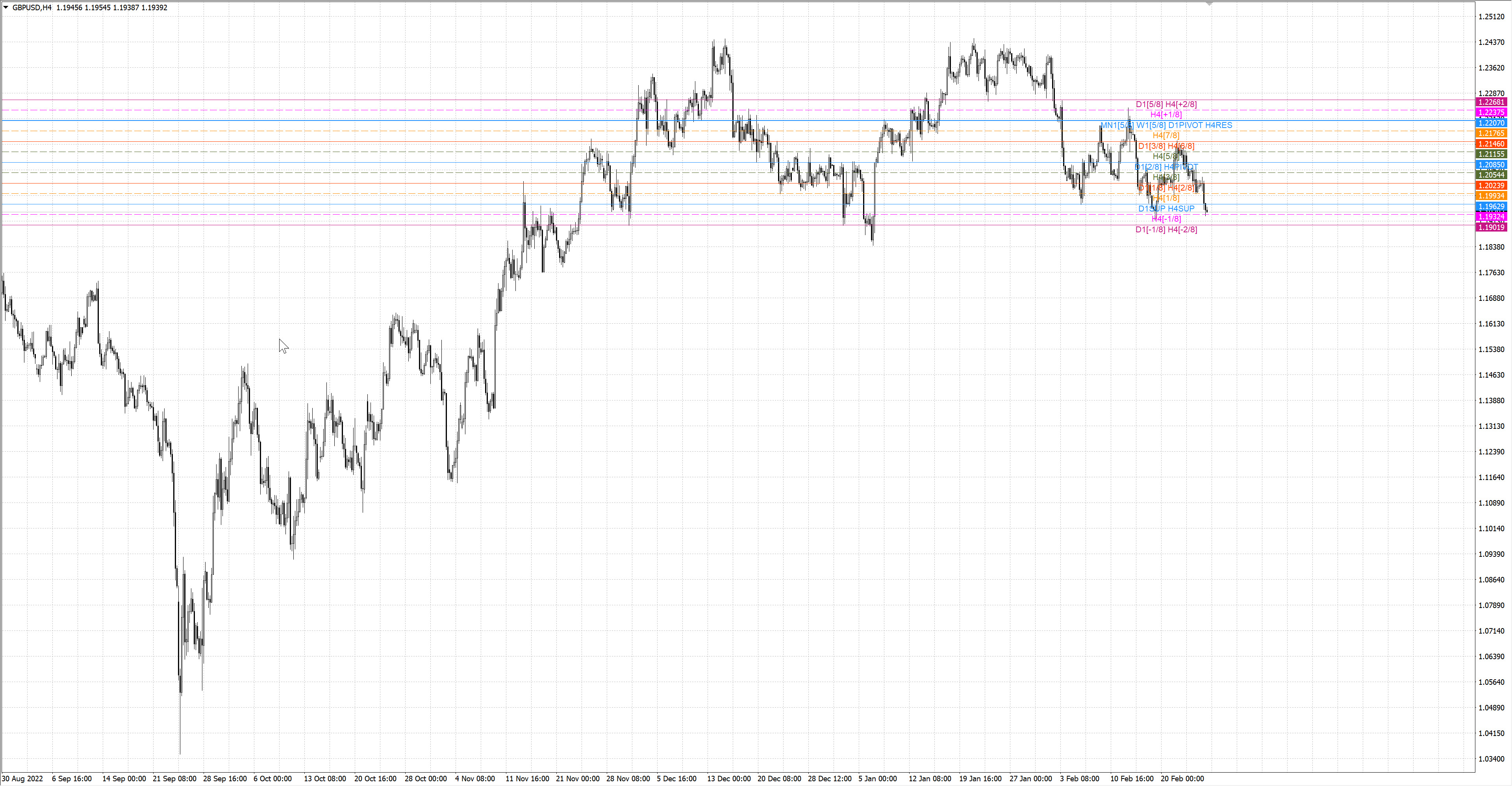Click the orange 1.21765 price tag
This screenshot has width=1512, height=786.
1492,134
